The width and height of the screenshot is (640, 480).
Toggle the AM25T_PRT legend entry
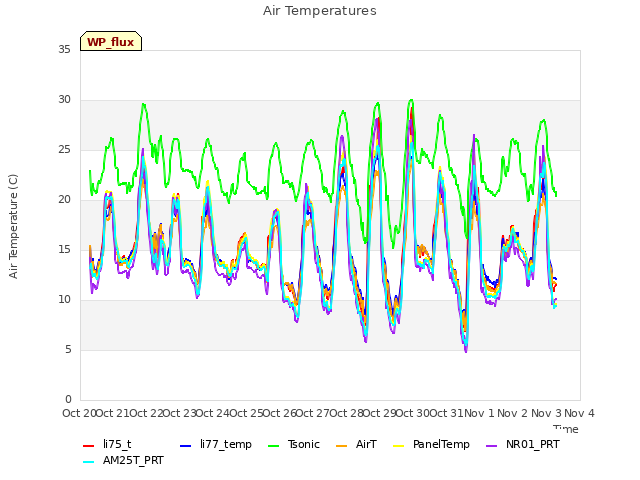[x=123, y=460]
